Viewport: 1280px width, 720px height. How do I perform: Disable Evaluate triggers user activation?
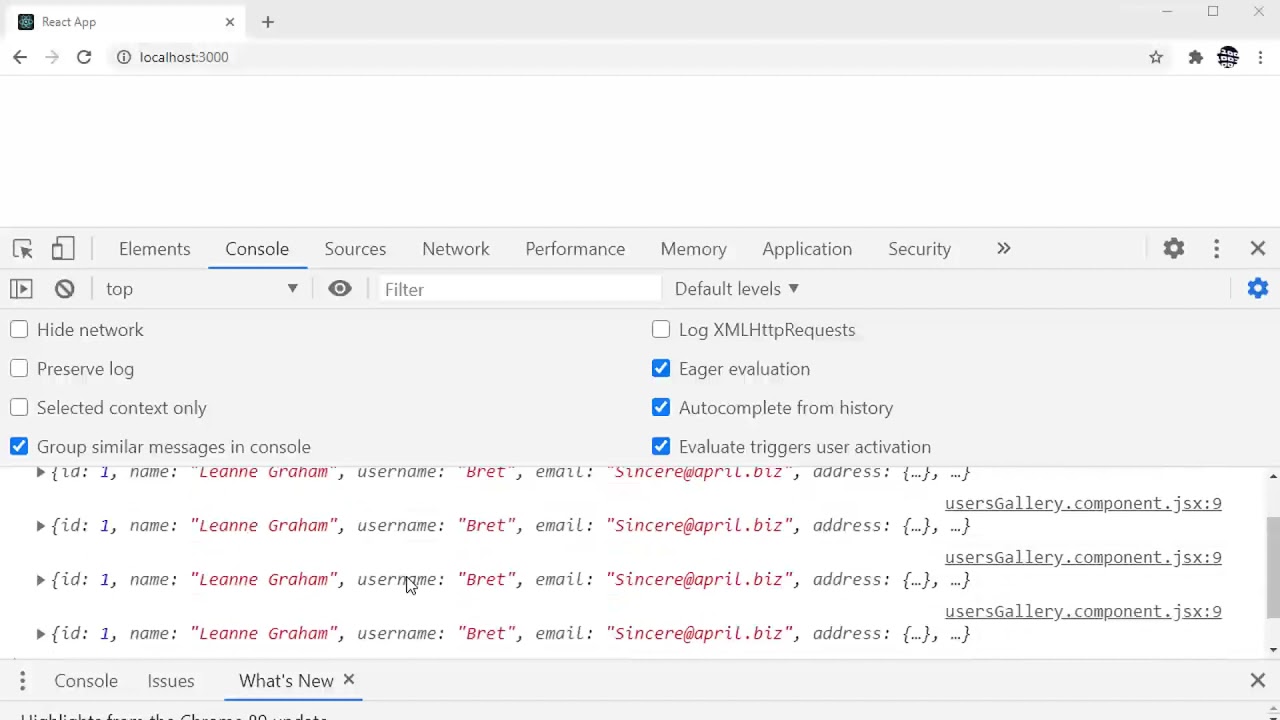coord(661,447)
